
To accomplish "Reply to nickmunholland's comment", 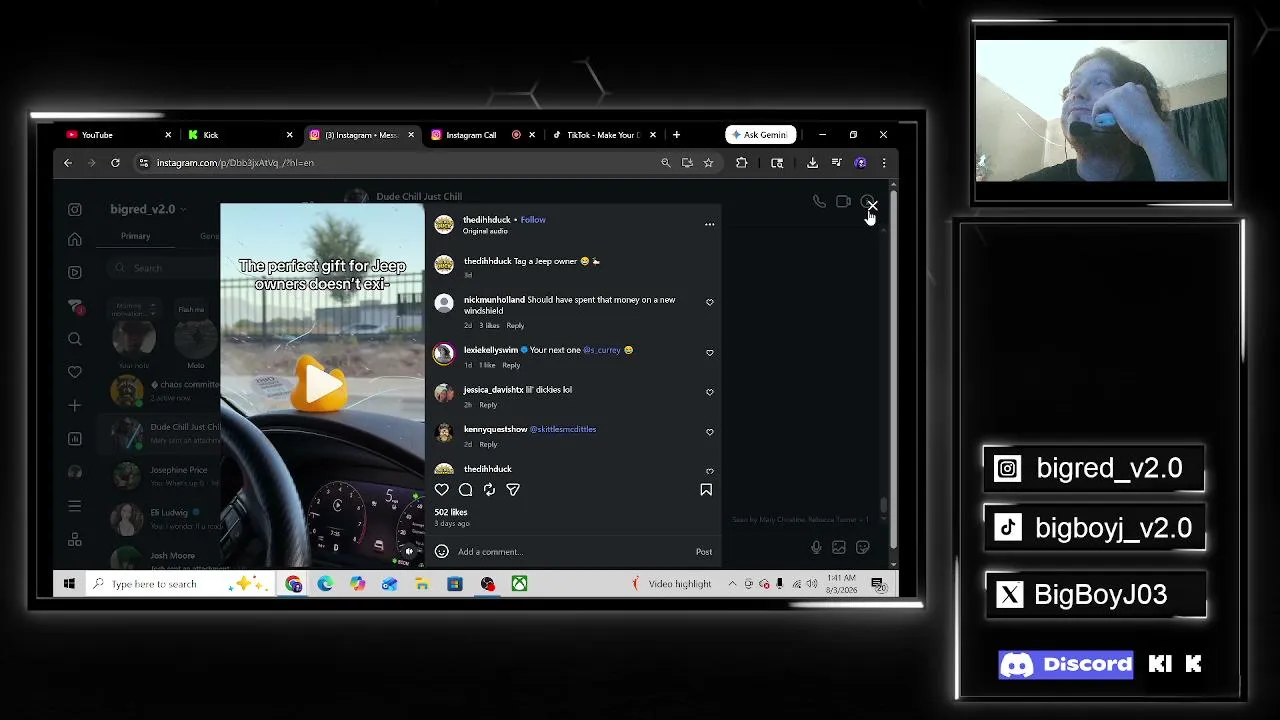I will pyautogui.click(x=515, y=325).
